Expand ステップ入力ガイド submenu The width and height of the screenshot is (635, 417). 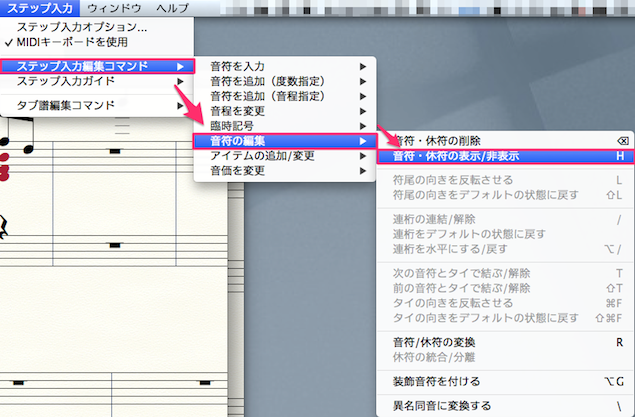[97, 81]
